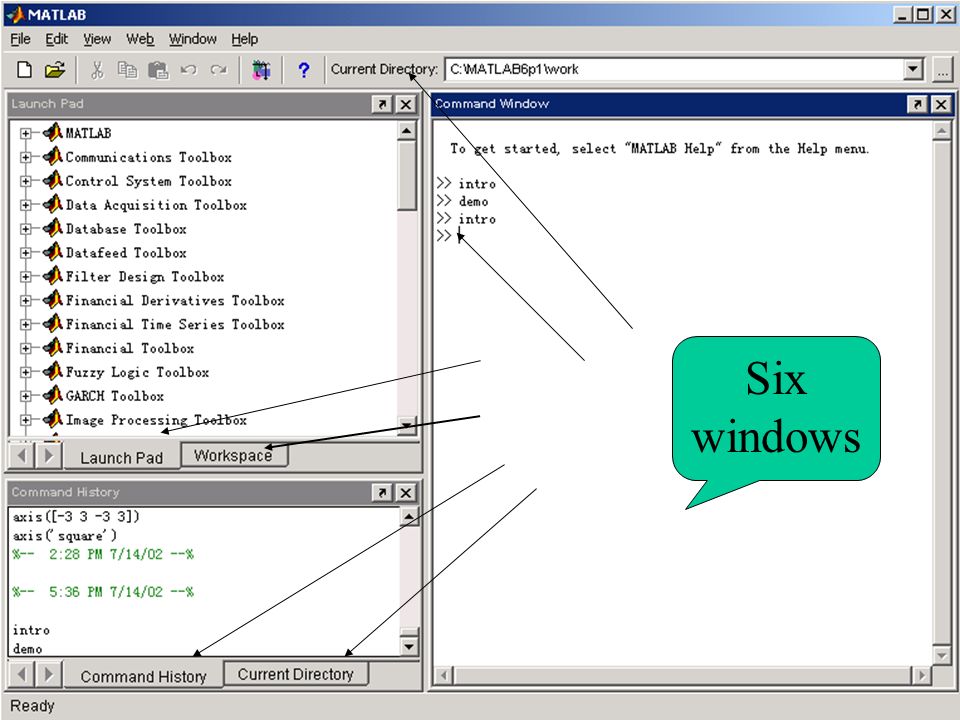
Task: Click the Paste clipboard icon
Action: coord(157,70)
